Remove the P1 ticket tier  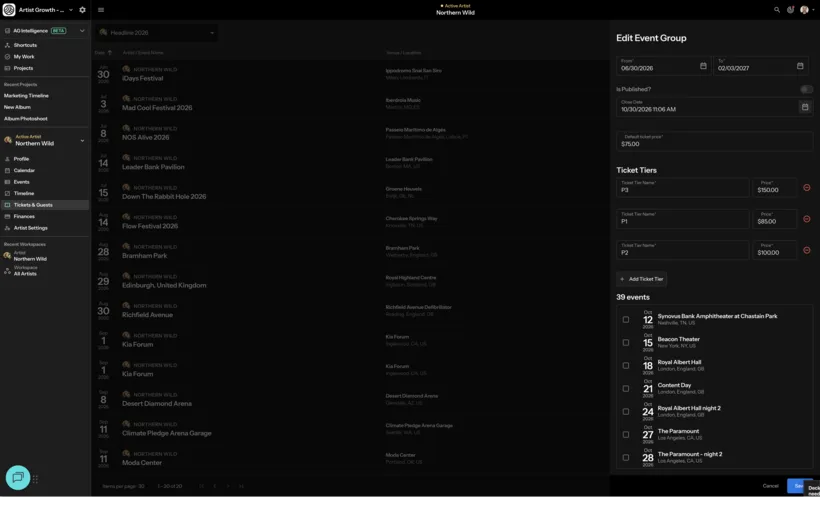point(806,219)
